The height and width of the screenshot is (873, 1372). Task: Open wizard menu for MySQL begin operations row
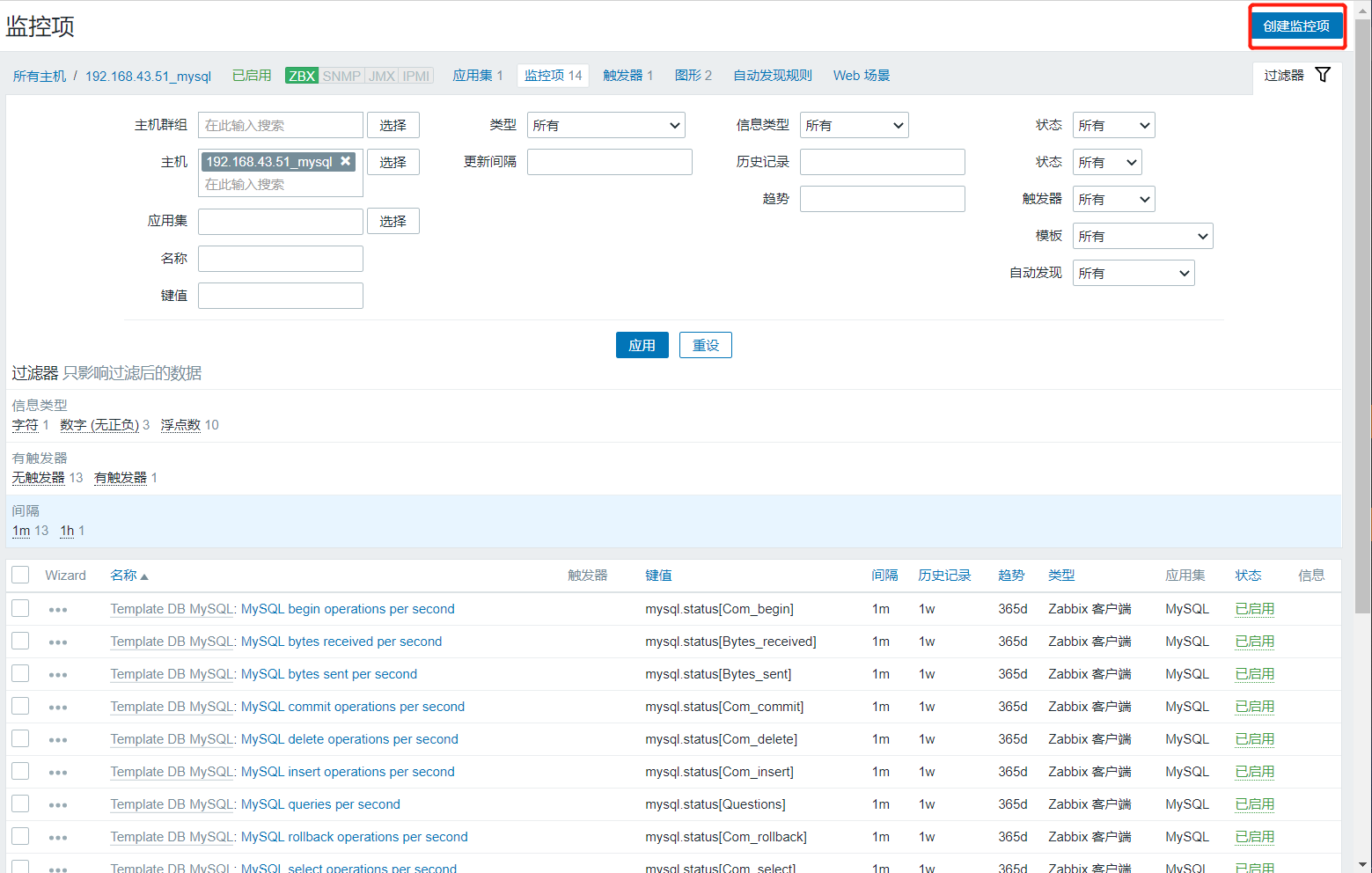58,610
